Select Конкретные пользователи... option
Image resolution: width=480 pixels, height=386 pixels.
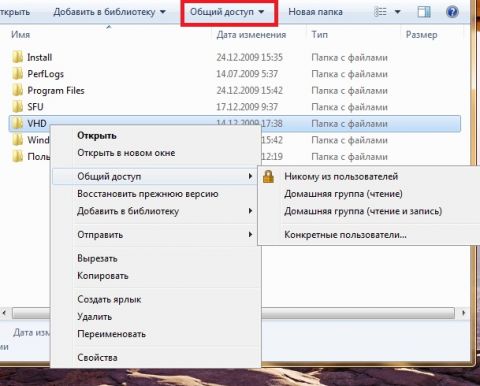point(345,235)
